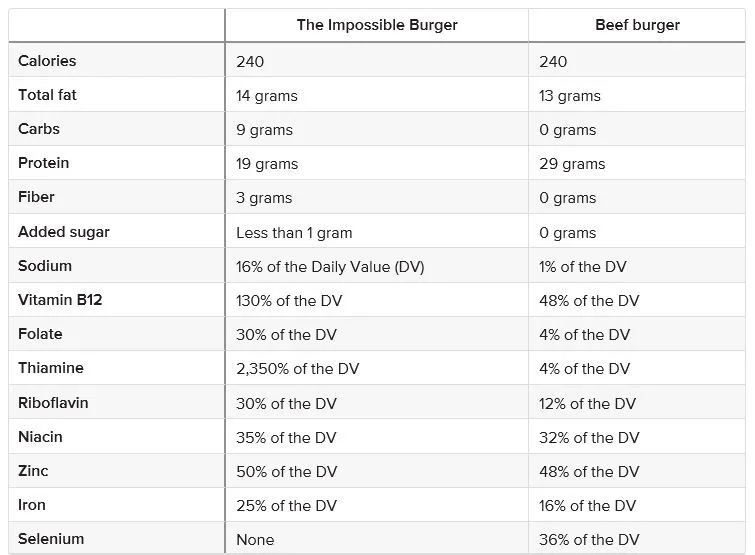Select the "14 grams" total fat cell
The image size is (755, 555).
267,96
